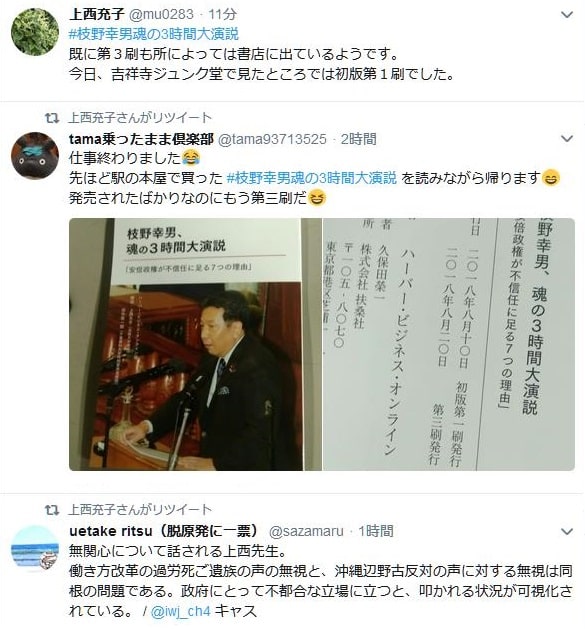Open 上西充子 profile name link
The width and height of the screenshot is (585, 629).
pyautogui.click(x=97, y=14)
